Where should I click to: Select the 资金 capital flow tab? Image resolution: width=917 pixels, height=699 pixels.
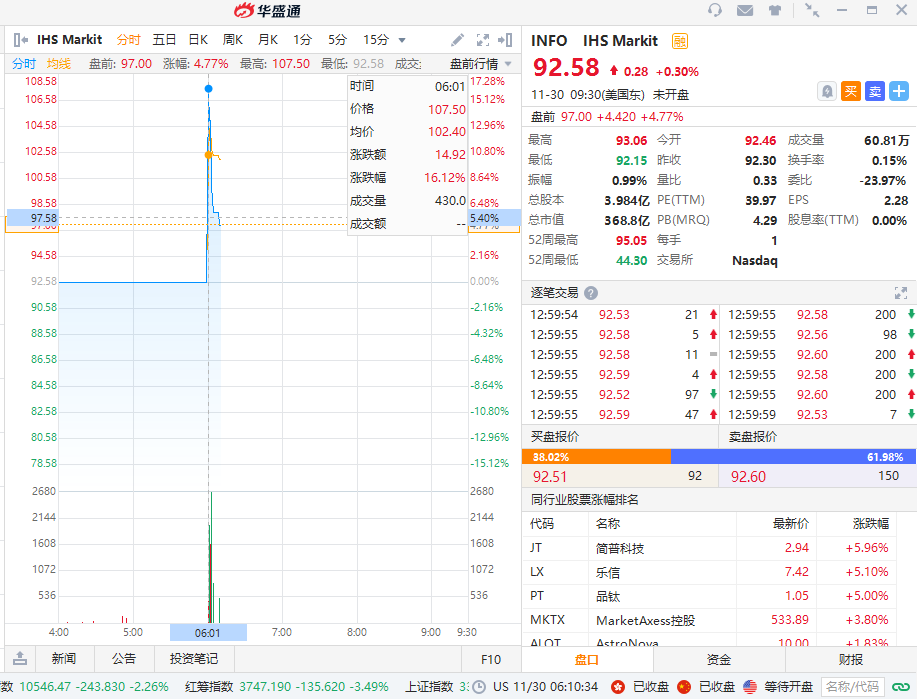719,660
